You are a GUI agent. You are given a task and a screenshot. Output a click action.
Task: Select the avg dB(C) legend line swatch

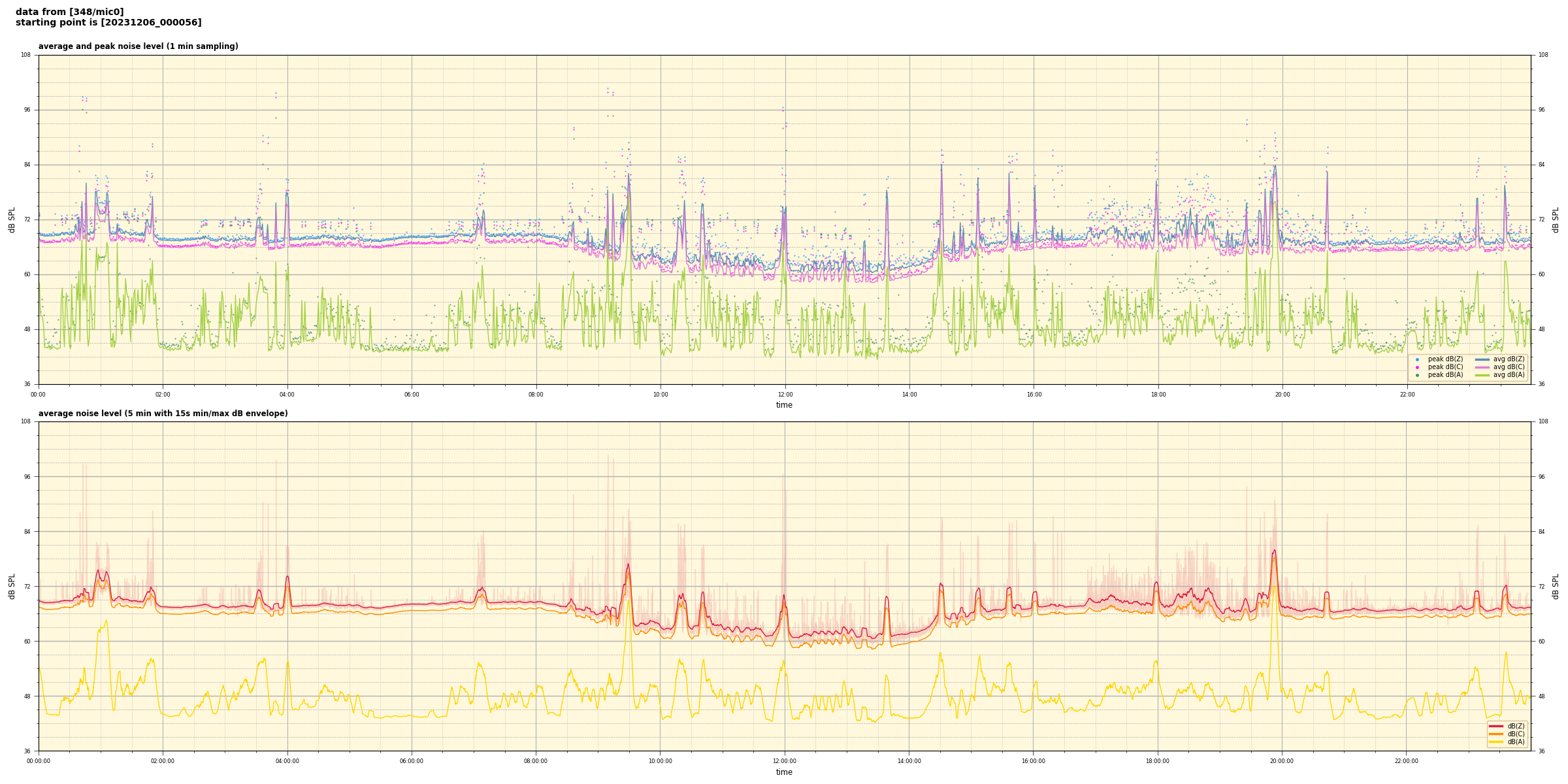pos(1482,367)
